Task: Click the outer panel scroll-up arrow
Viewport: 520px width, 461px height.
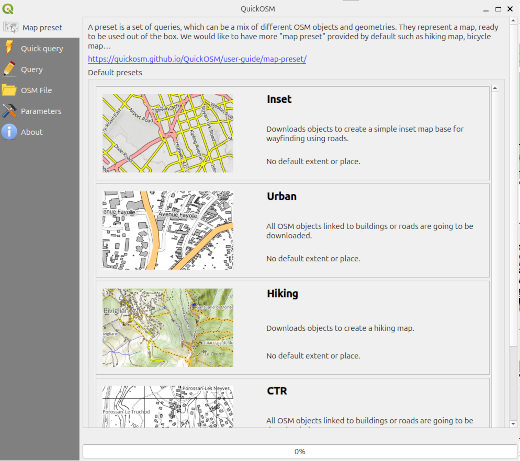Action: pyautogui.click(x=513, y=21)
